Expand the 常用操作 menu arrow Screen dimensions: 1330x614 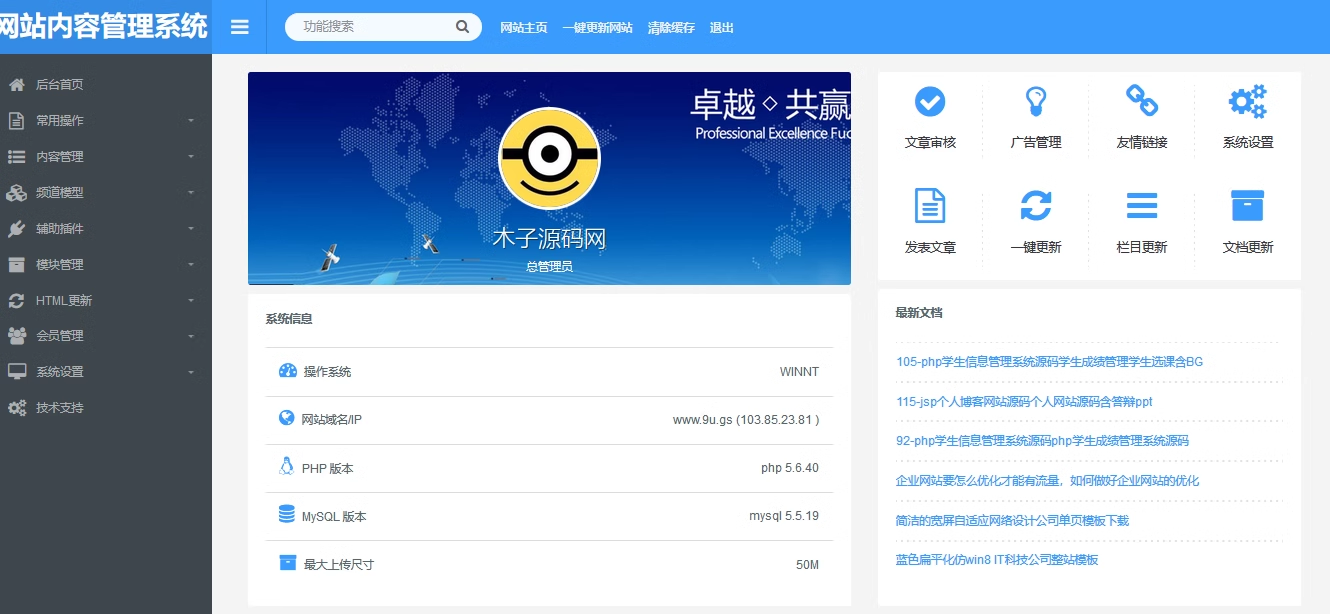(191, 121)
